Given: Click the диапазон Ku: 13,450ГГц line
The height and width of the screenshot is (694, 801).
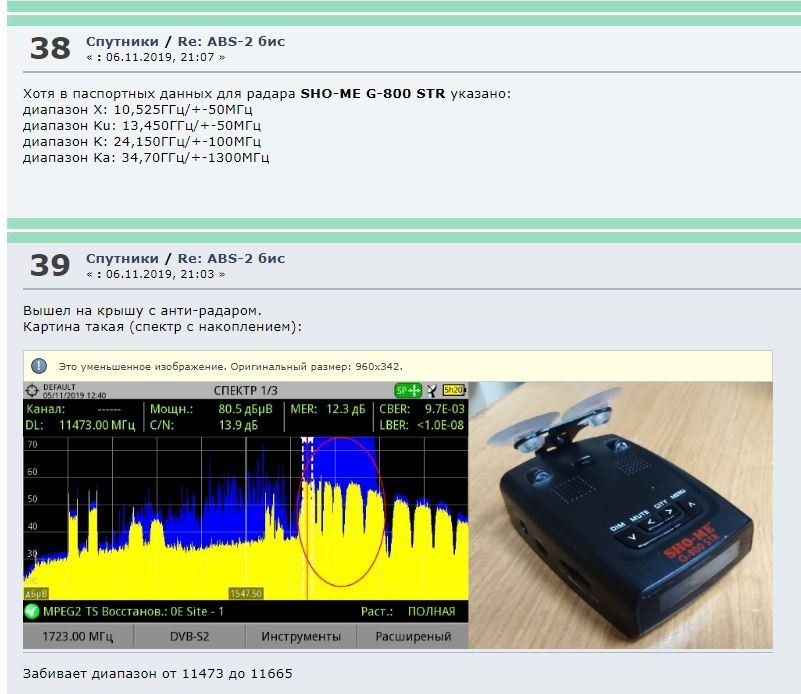Looking at the screenshot, I should (142, 126).
